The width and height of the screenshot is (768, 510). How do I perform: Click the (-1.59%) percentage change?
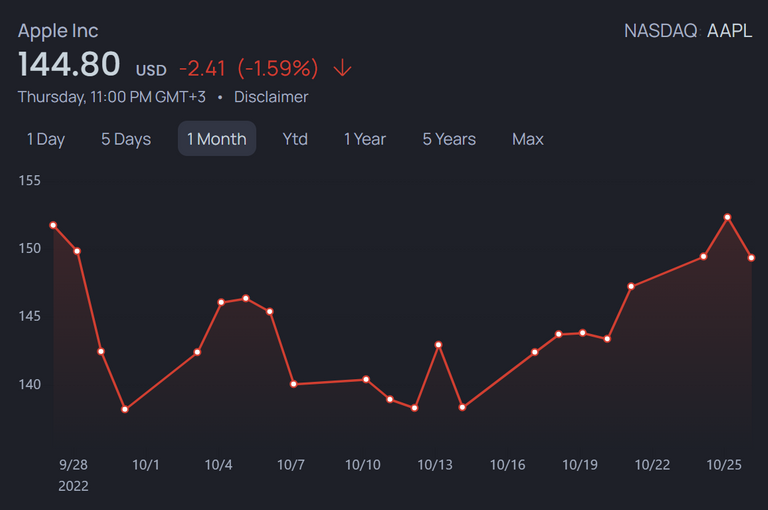278,68
